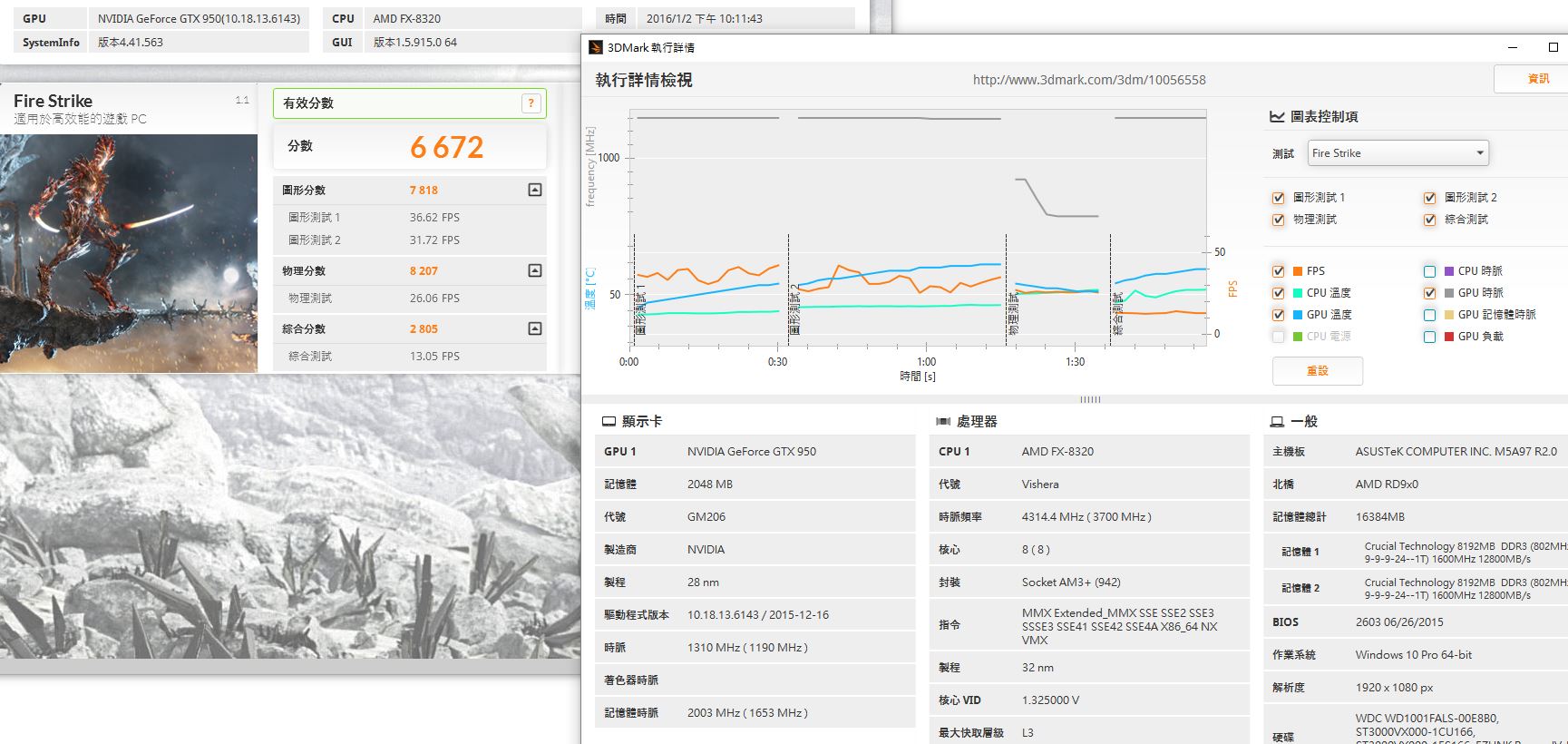Toggle the CPU 溫度 series checkbox

(x=1278, y=293)
